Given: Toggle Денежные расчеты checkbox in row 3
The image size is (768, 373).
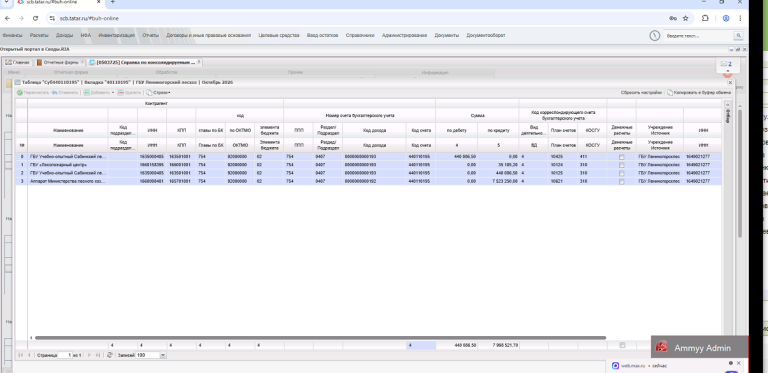Looking at the screenshot, I should pos(622,181).
